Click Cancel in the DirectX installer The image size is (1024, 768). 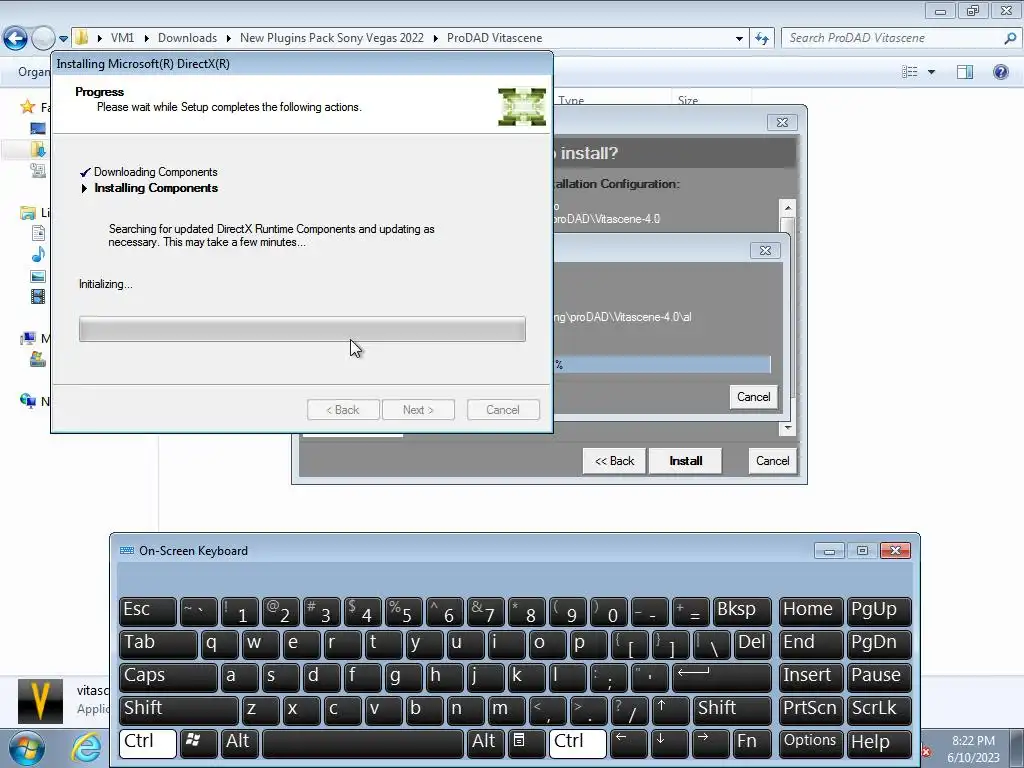click(x=503, y=409)
